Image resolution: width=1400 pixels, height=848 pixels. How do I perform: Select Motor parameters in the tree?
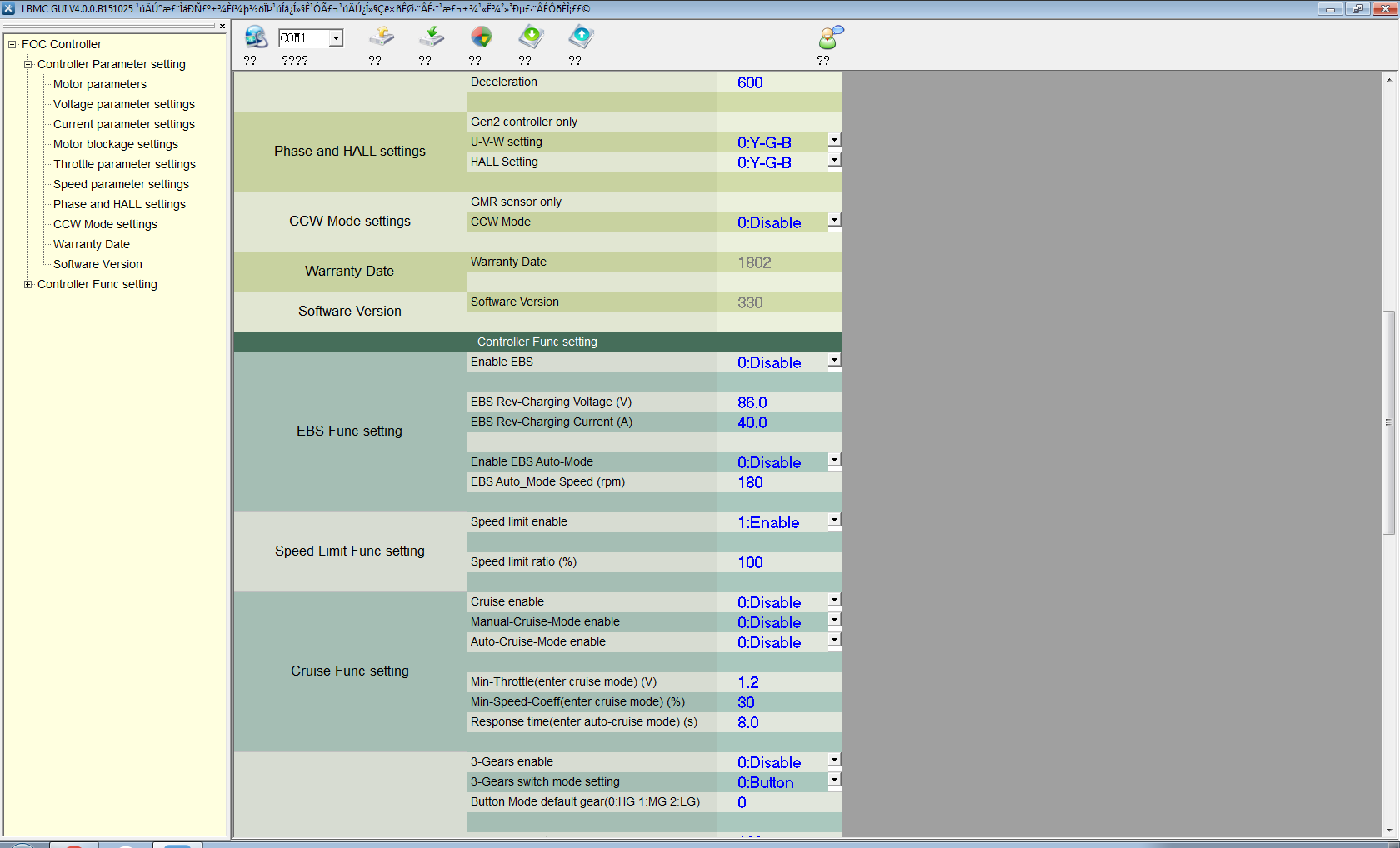coord(99,84)
